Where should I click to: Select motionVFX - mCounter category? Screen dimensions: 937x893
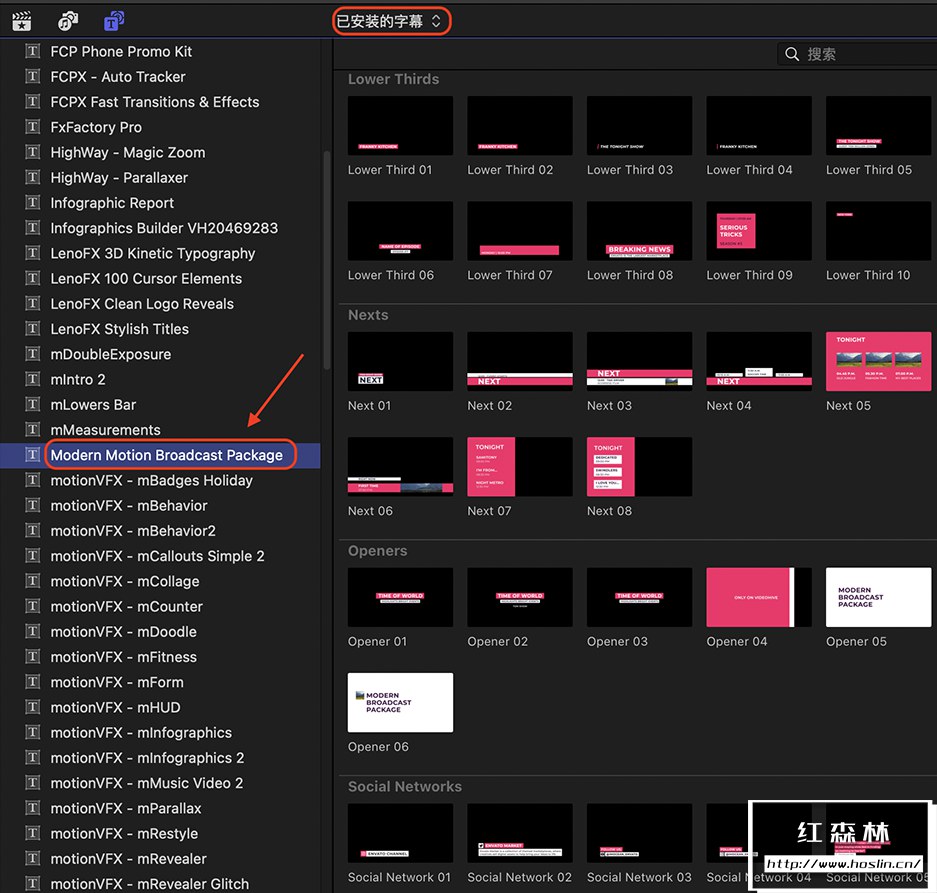pyautogui.click(x=160, y=606)
